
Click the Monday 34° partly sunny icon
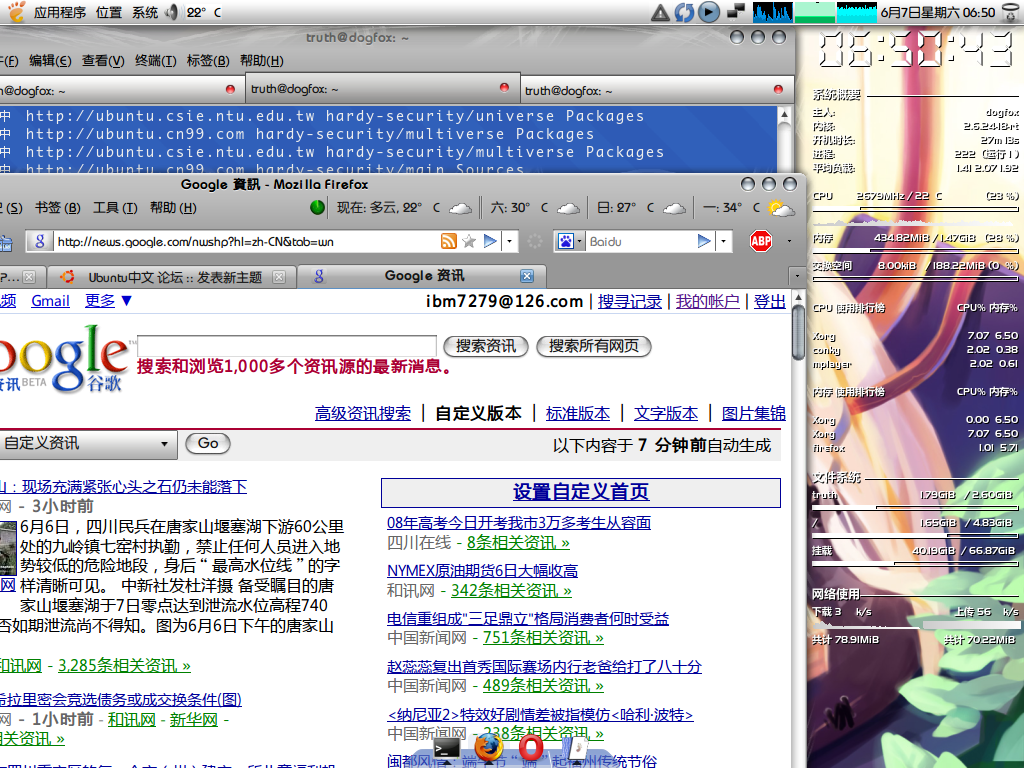tap(781, 208)
